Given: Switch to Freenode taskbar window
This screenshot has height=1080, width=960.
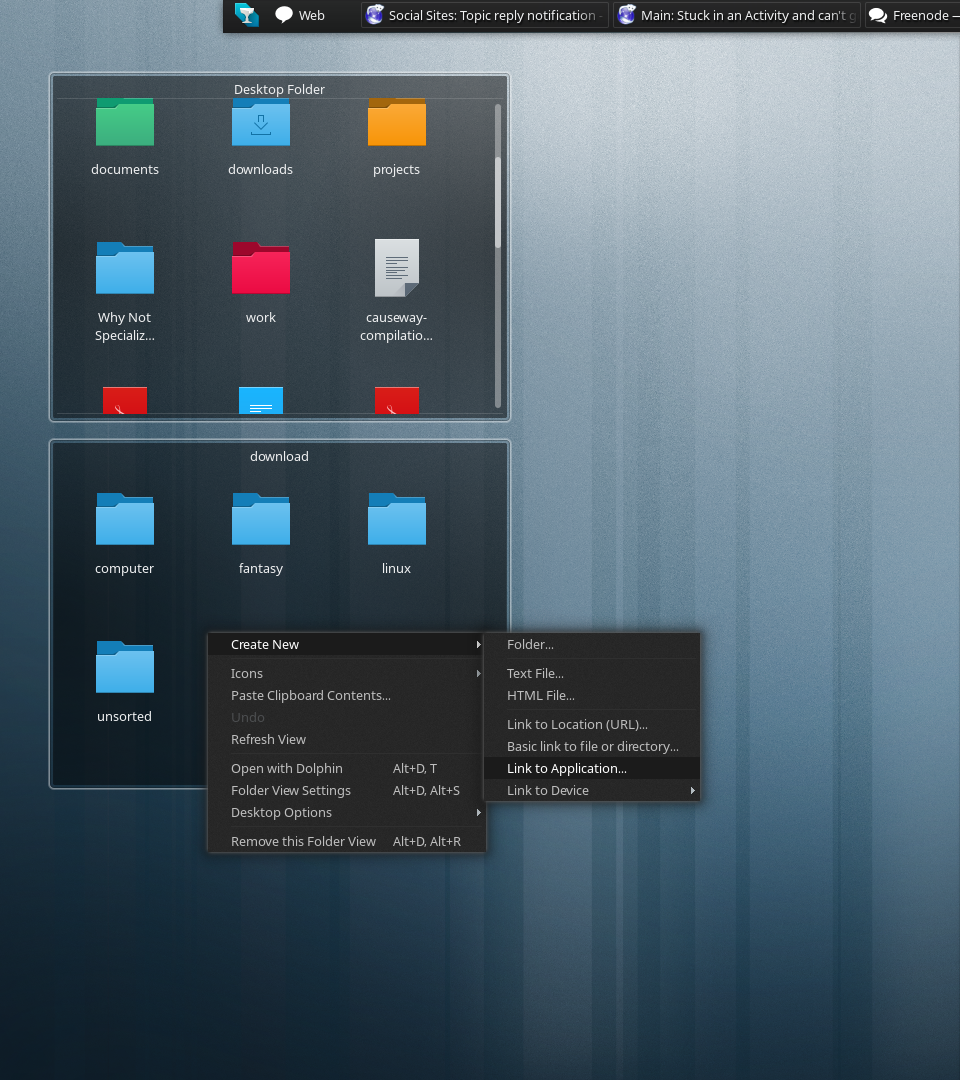Looking at the screenshot, I should pyautogui.click(x=910, y=15).
